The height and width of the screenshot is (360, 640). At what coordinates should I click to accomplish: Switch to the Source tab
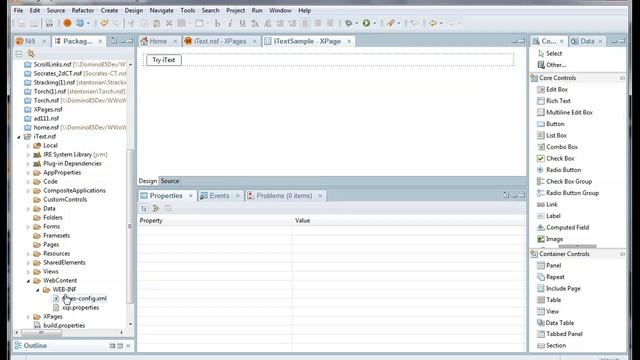169,181
